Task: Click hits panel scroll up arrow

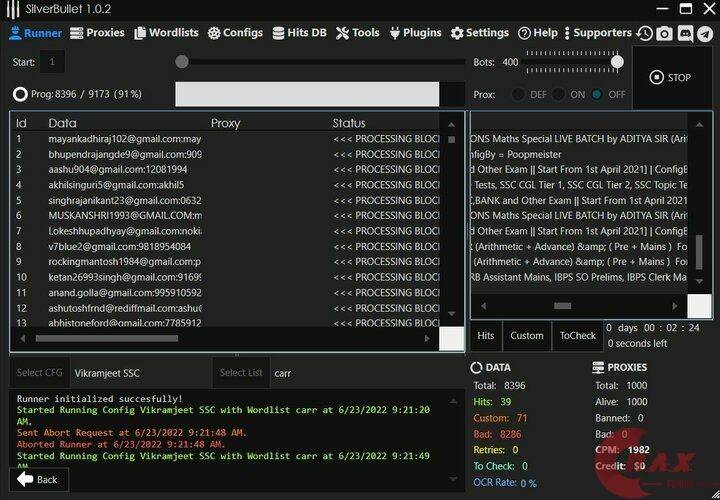Action: [x=699, y=124]
